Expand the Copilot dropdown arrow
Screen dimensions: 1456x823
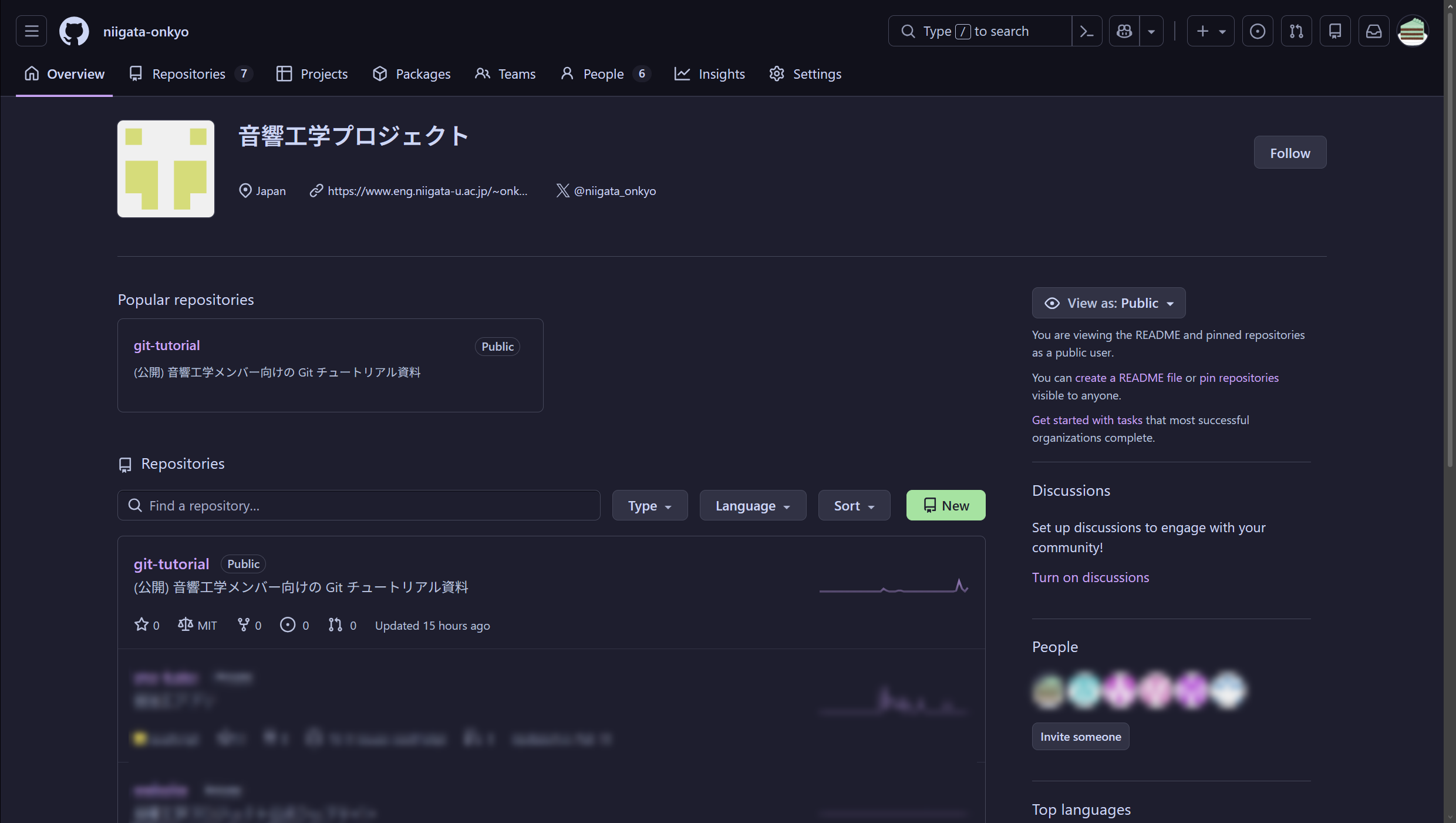point(1151,31)
